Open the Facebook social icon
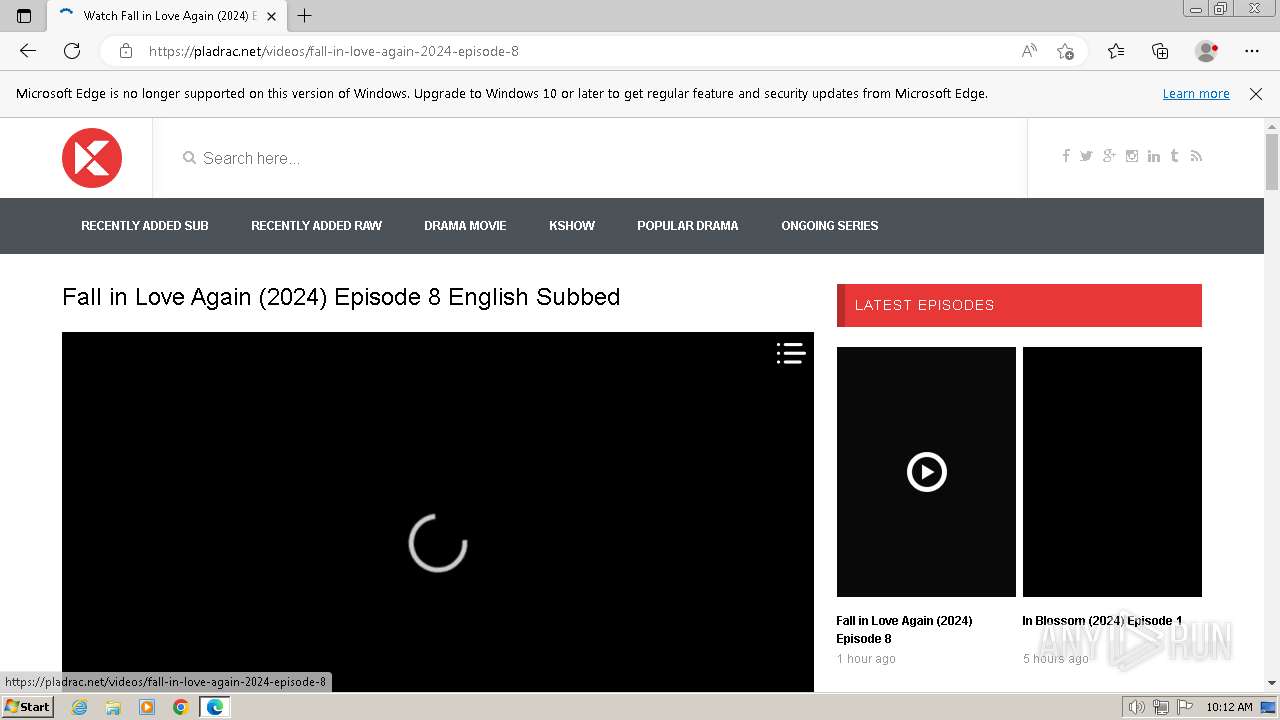This screenshot has width=1280, height=720. point(1066,156)
